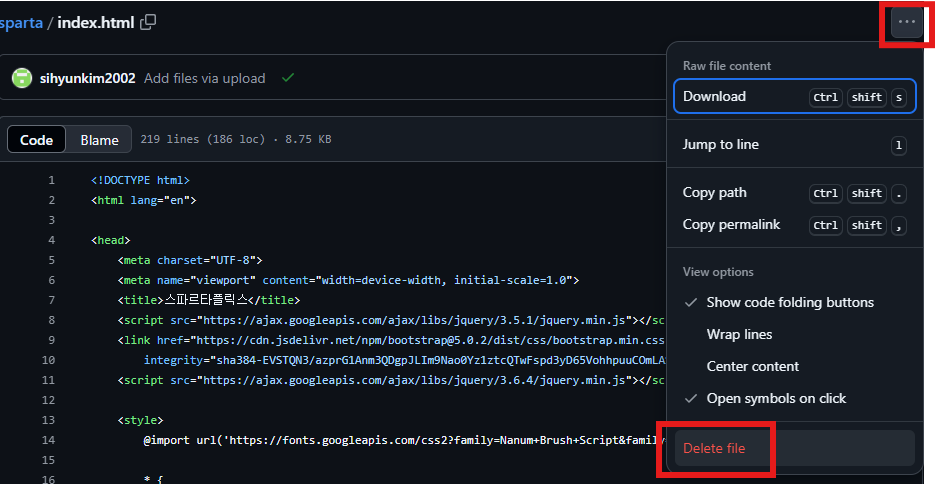Select Download from the menu

(794, 97)
